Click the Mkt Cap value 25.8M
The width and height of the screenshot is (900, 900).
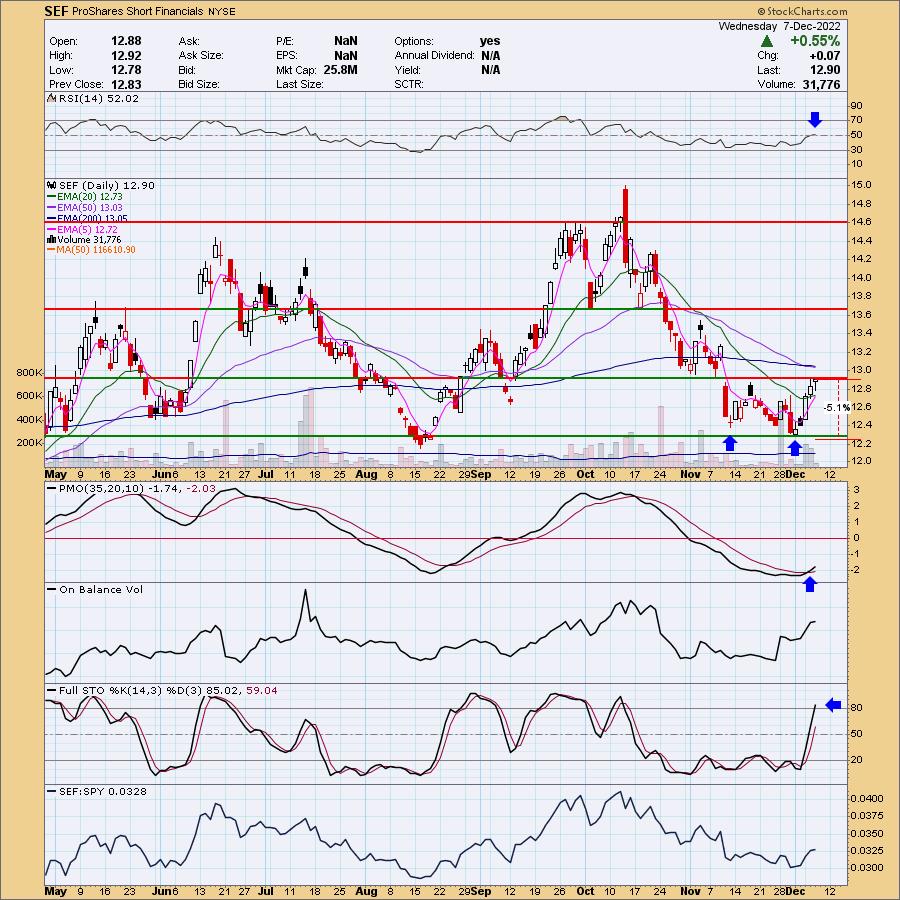pos(339,69)
